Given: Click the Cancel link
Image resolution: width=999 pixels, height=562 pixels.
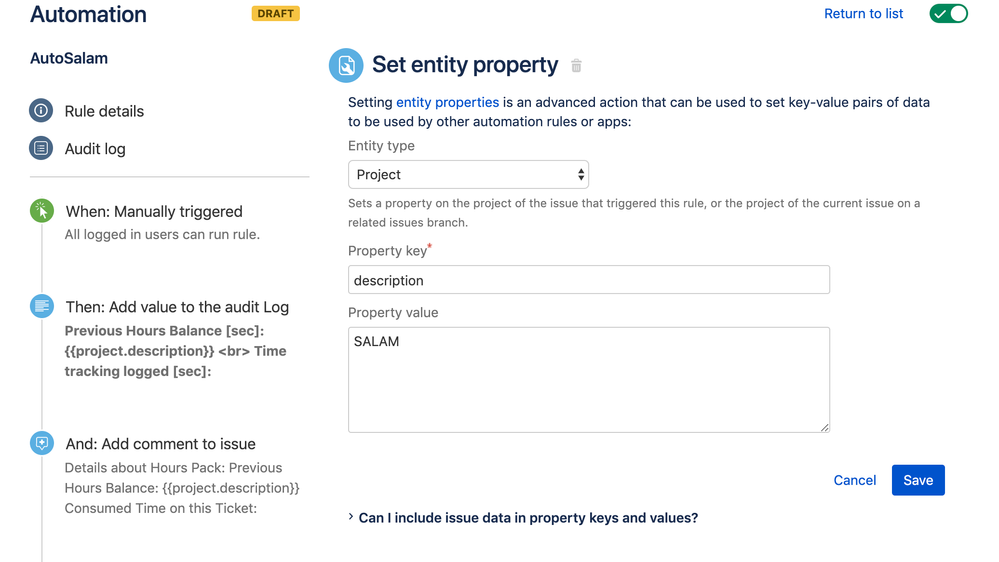Looking at the screenshot, I should pyautogui.click(x=854, y=480).
